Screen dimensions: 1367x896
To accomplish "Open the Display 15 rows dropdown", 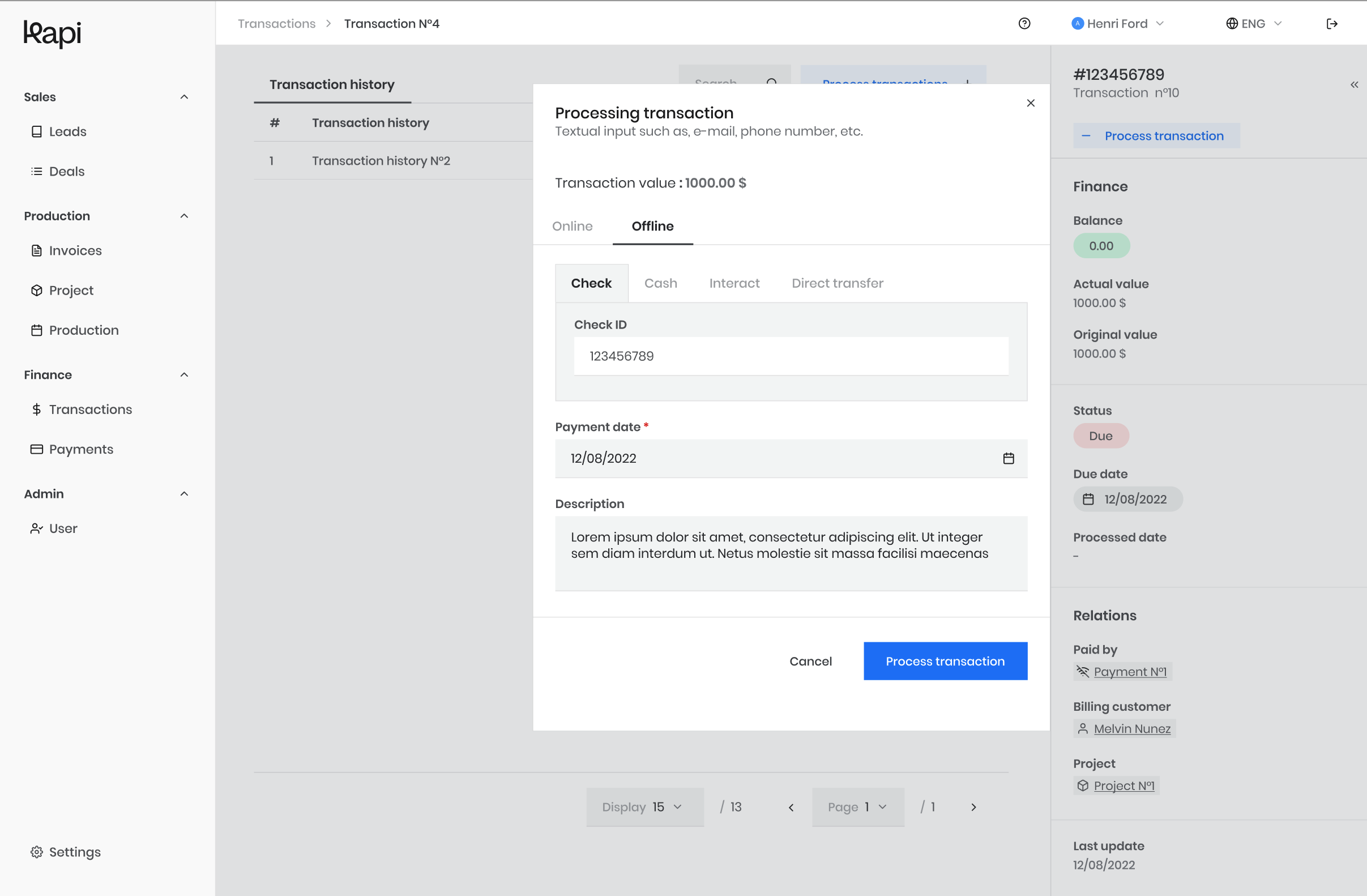I will [644, 807].
